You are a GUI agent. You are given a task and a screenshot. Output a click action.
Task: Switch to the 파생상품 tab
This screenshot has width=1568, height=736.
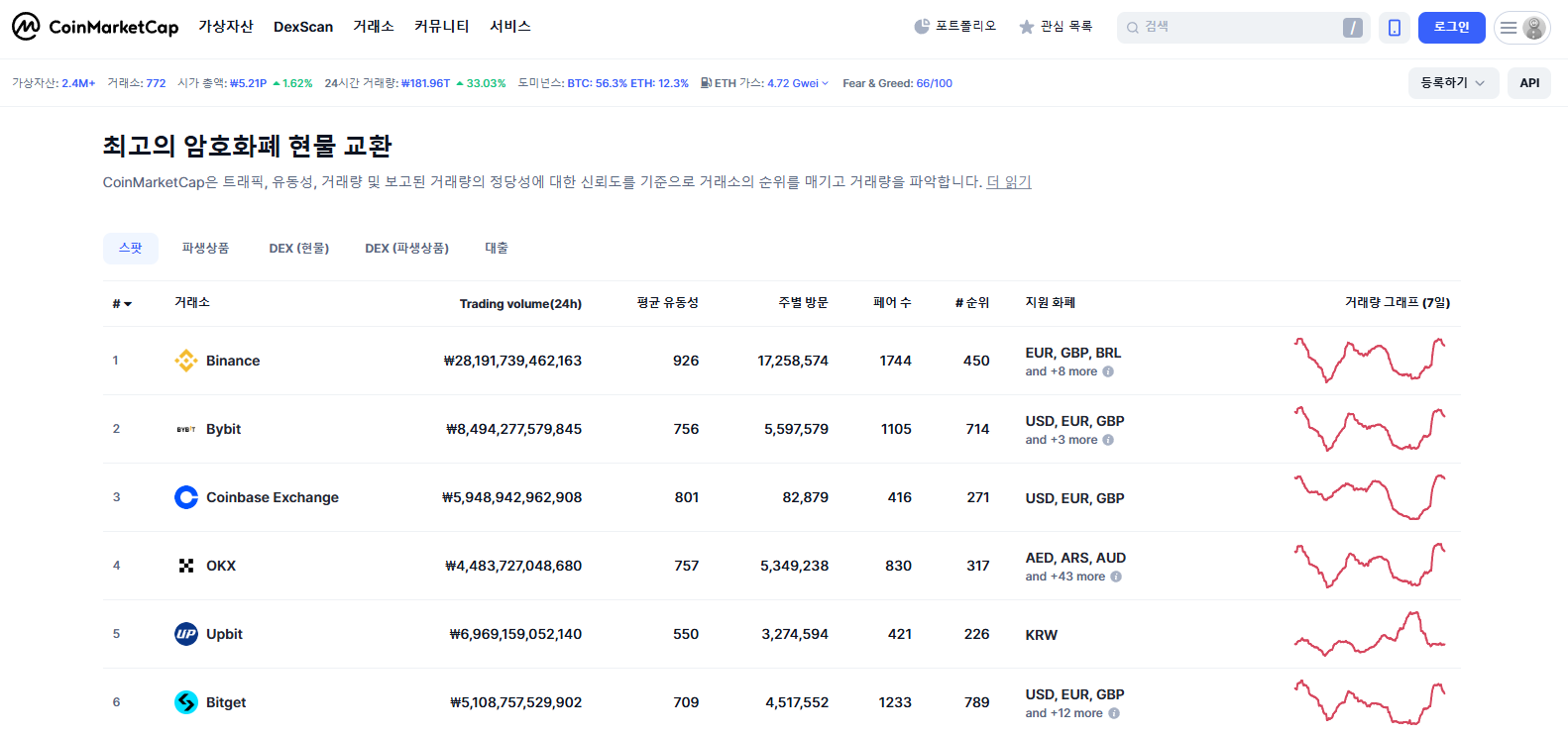click(205, 249)
